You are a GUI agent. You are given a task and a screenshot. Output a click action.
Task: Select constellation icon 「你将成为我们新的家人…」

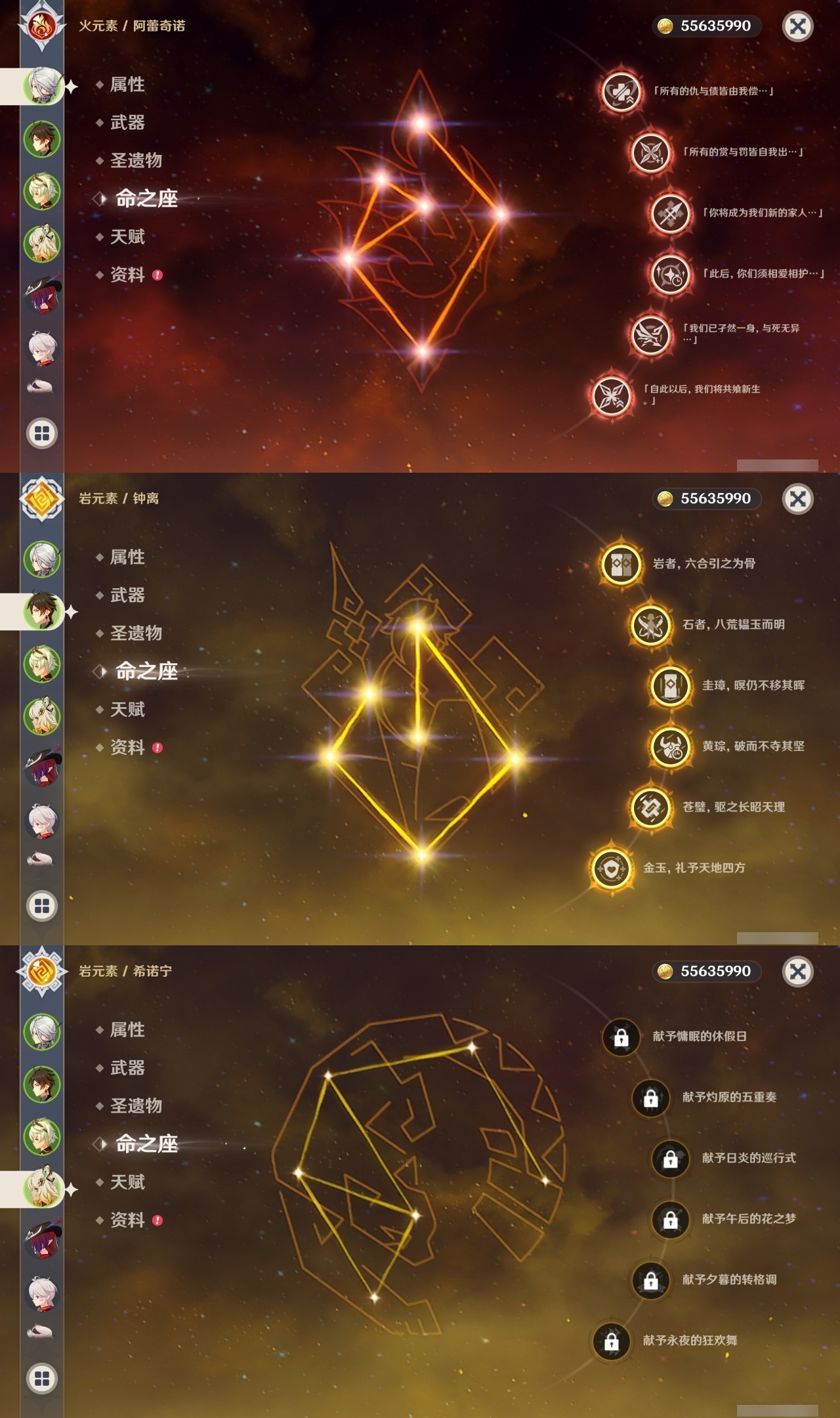click(x=670, y=213)
